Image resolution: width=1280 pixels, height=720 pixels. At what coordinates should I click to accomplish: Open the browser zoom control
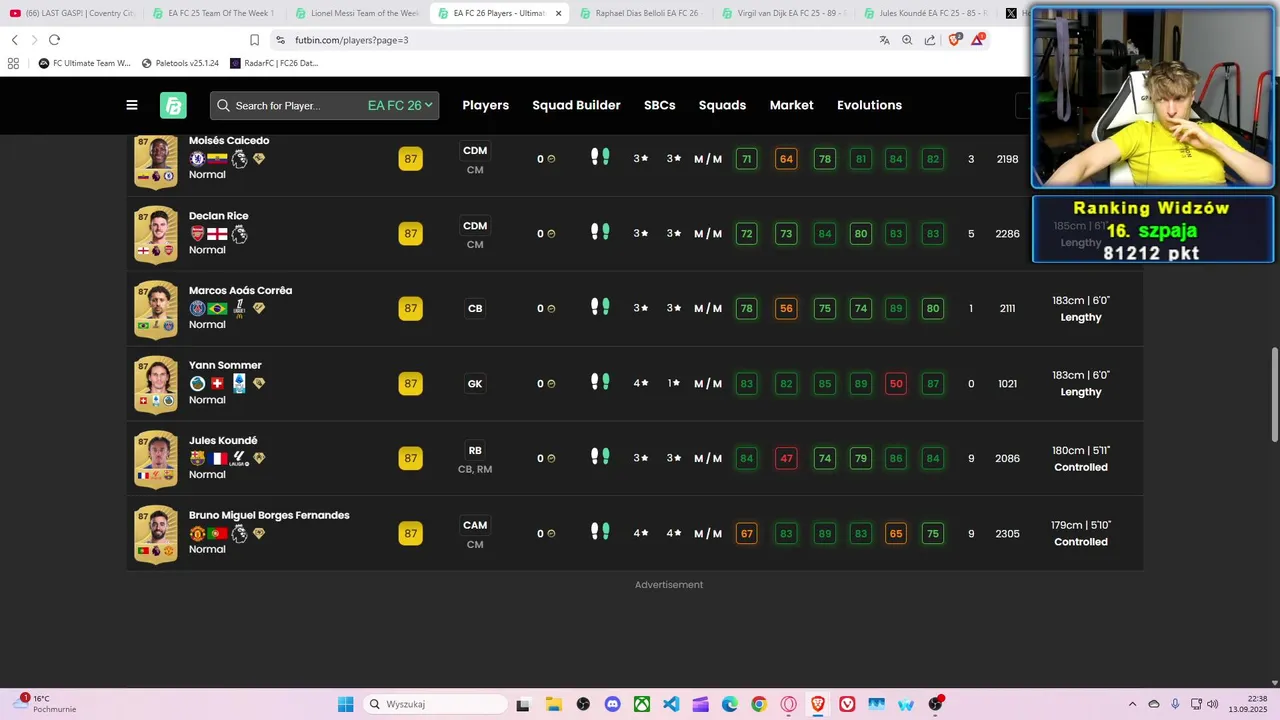[907, 40]
